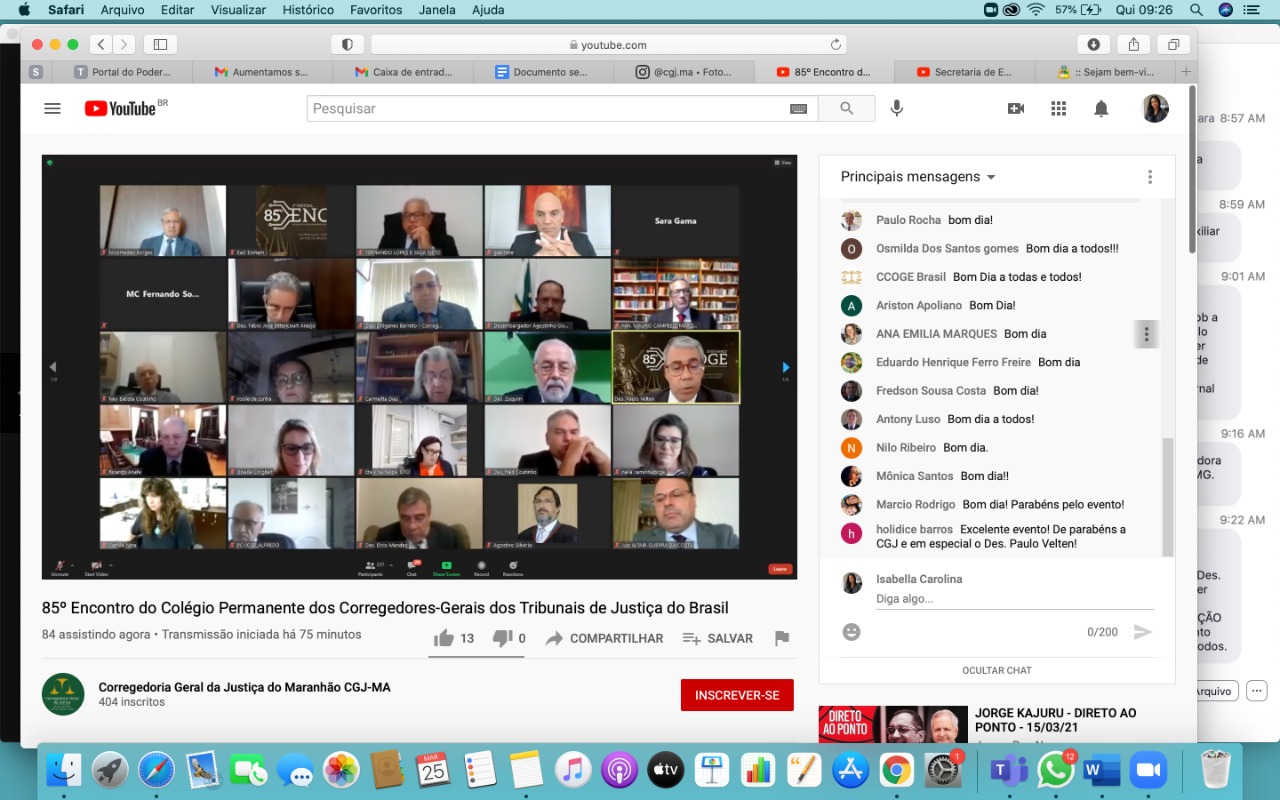Viewport: 1280px width, 800px height.
Task: Click OCULTAR CHAT to collapse chat
Action: 996,670
